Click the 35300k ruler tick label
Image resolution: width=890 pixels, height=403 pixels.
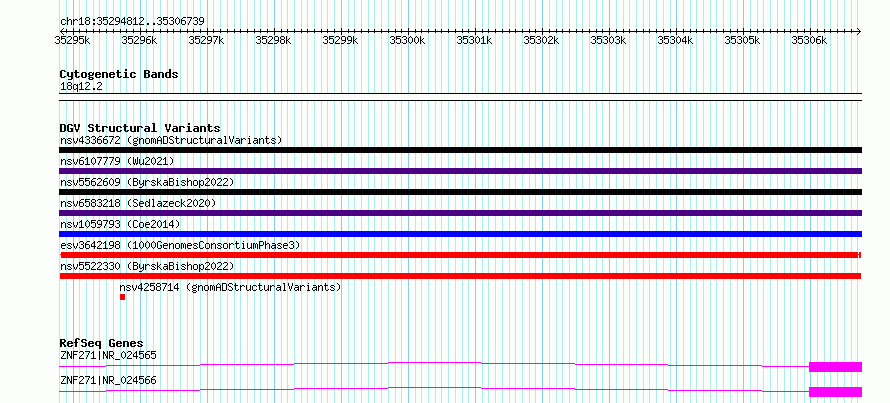[407, 40]
